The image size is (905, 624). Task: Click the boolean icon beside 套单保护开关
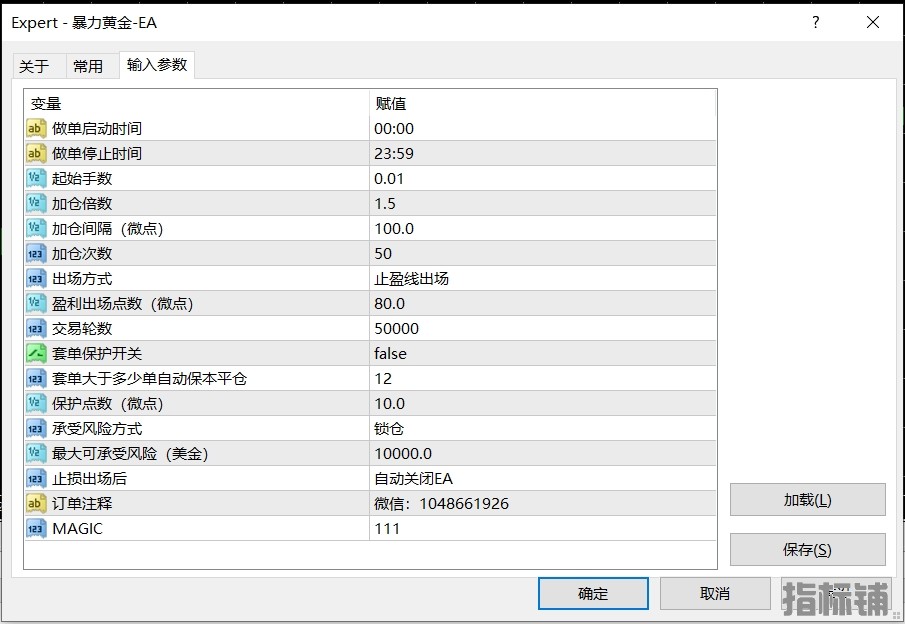(36, 353)
